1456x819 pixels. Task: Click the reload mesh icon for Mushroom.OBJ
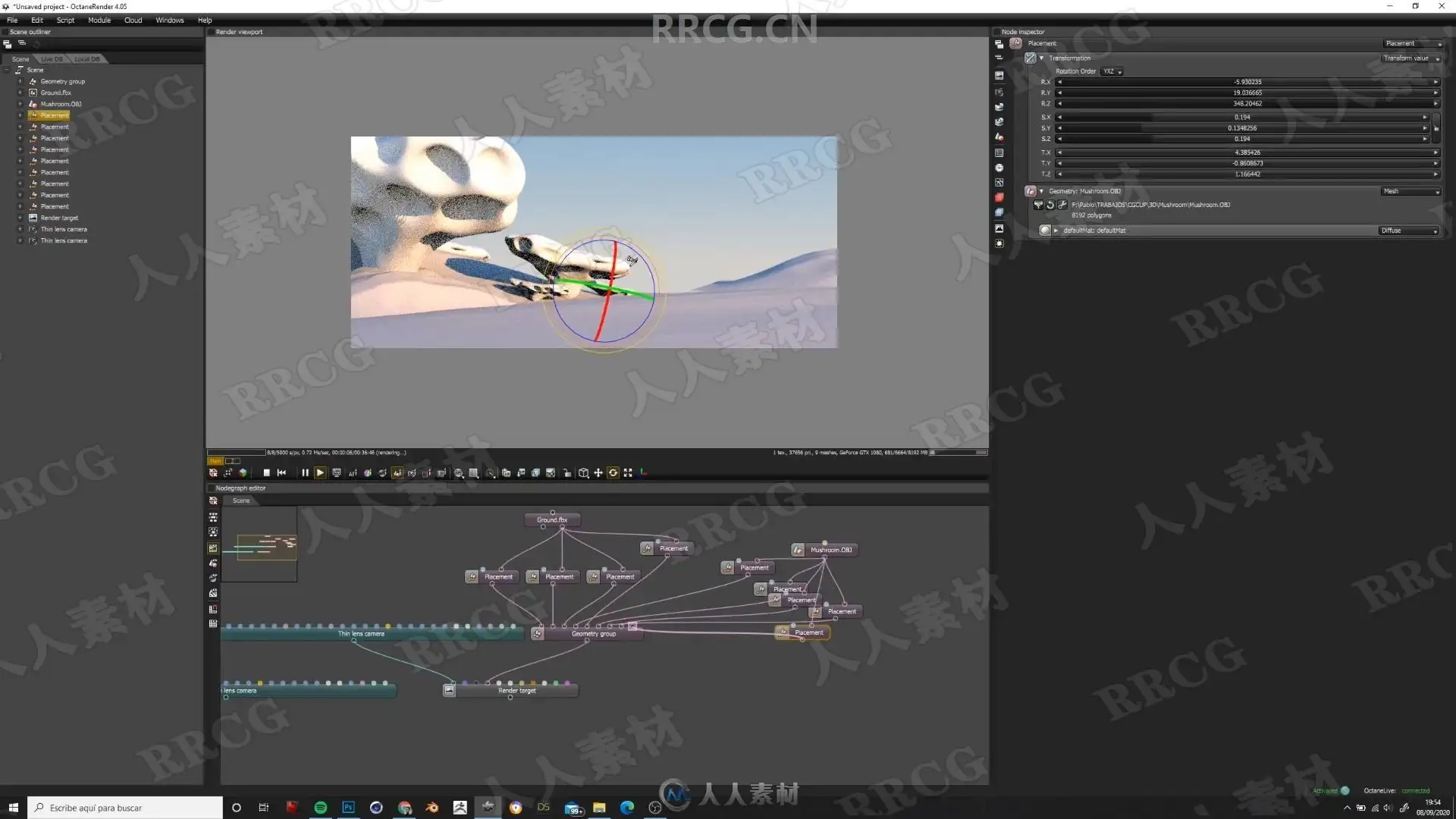tap(1050, 205)
